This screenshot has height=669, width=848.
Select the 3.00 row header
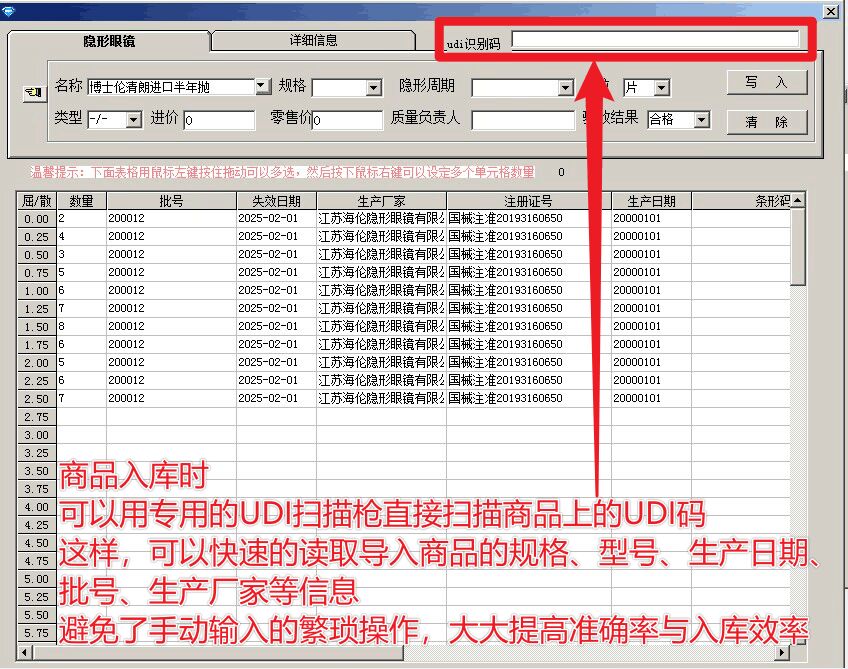pyautogui.click(x=37, y=435)
